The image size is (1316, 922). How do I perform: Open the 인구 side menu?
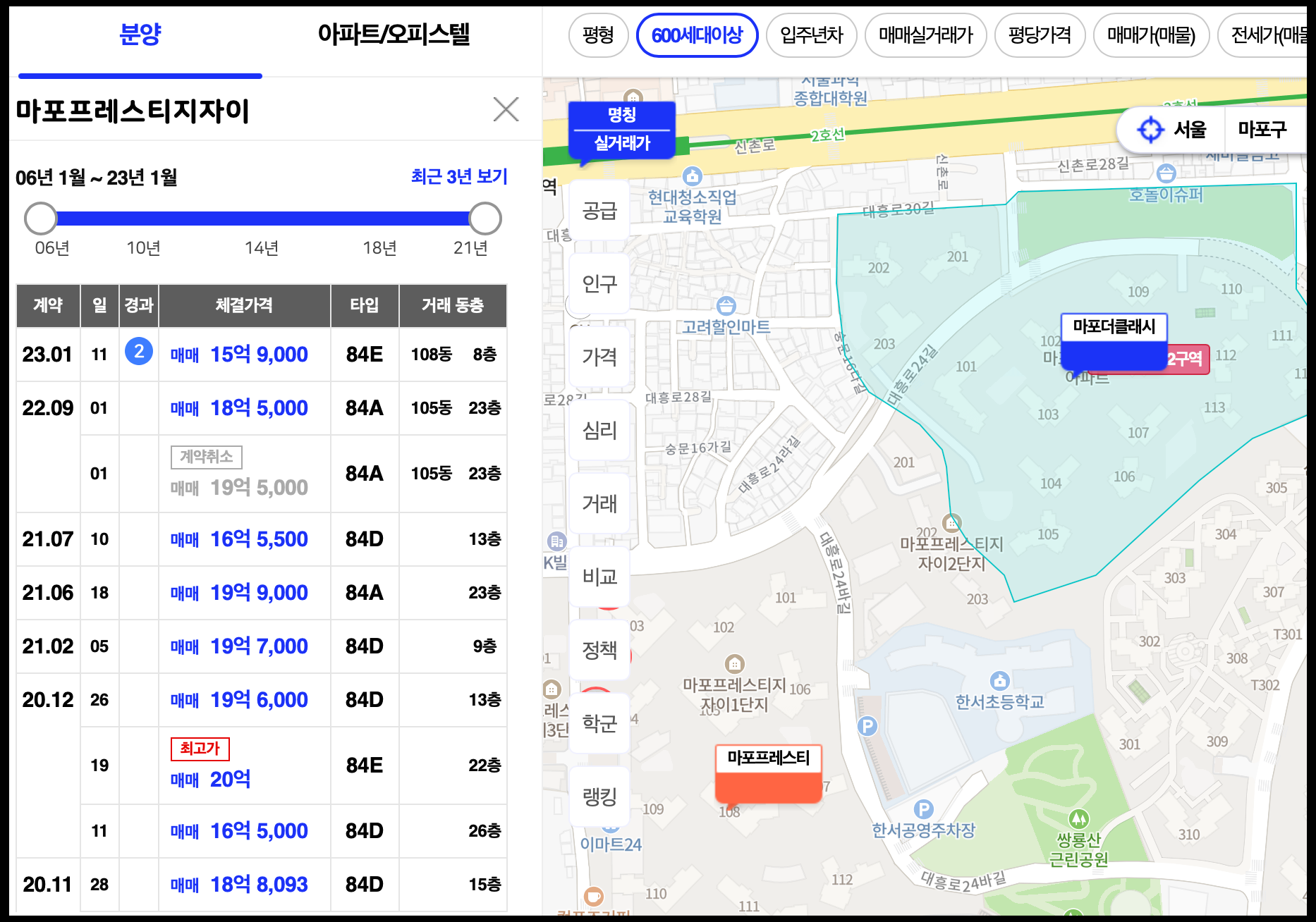[599, 284]
